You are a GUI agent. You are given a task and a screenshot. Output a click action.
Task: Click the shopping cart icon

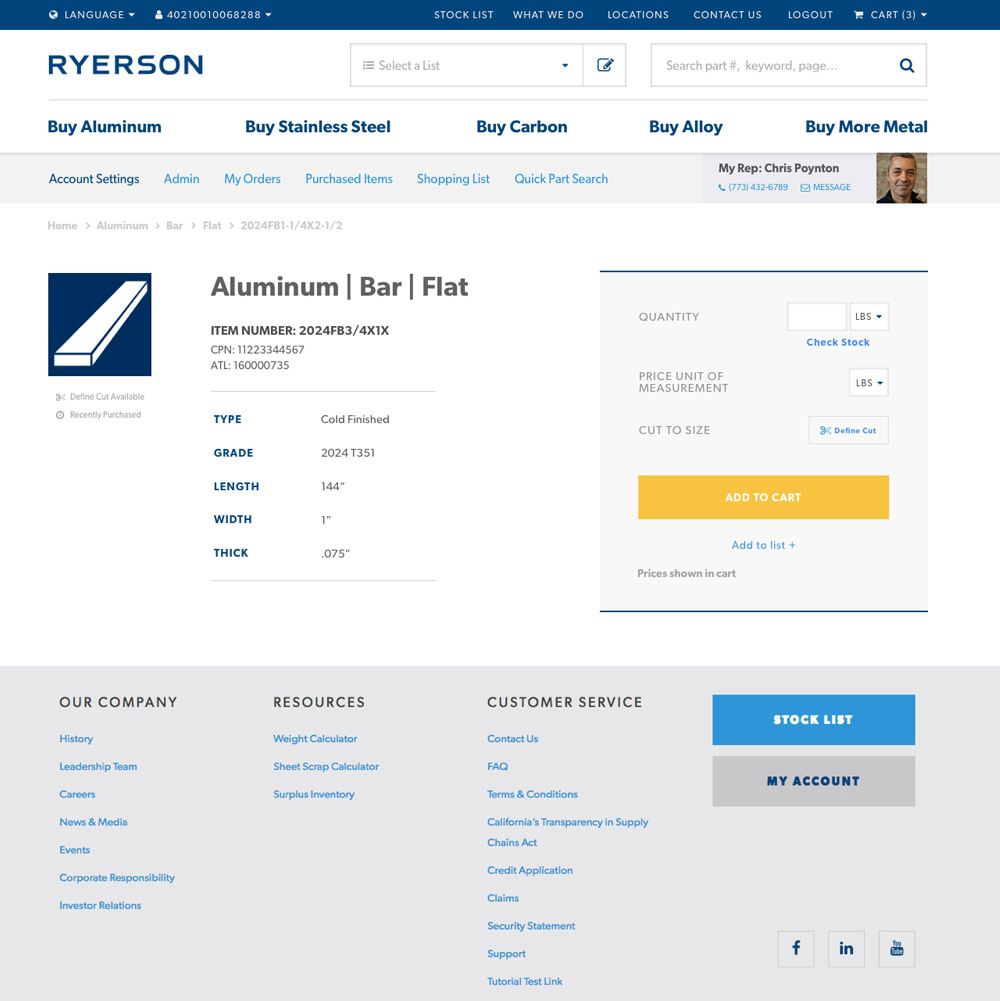858,15
